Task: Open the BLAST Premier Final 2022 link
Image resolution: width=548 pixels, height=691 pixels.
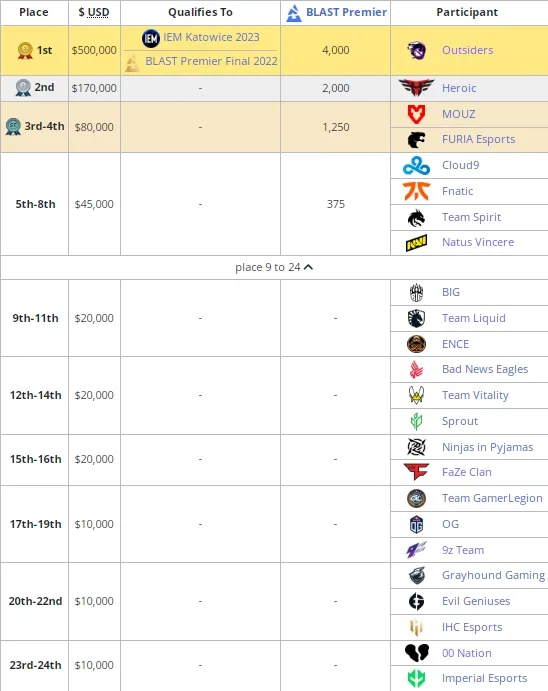Action: point(211,61)
